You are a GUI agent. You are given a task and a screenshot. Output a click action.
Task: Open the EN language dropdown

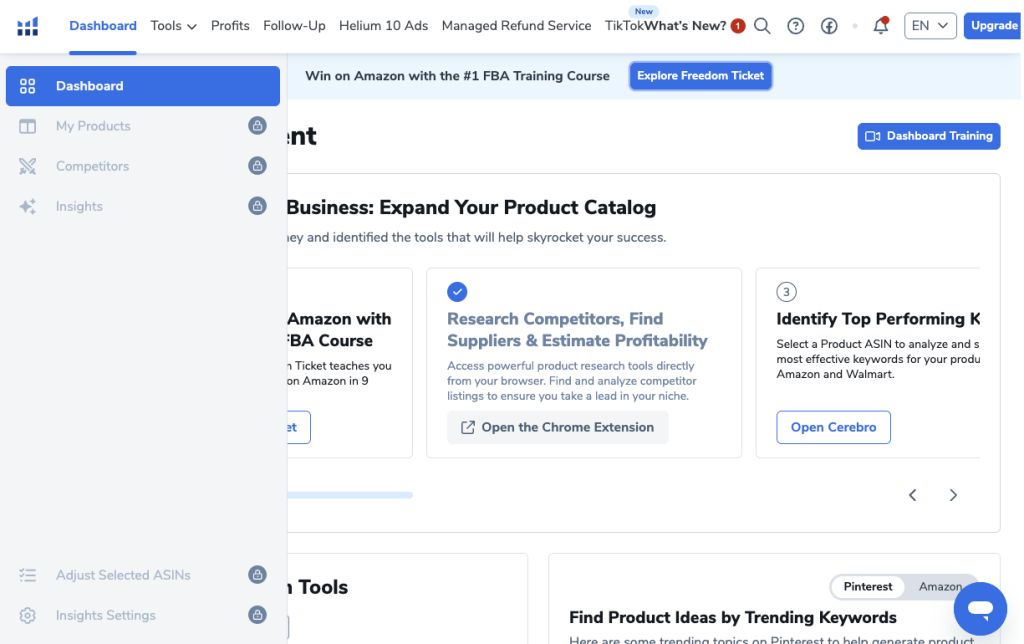click(930, 26)
